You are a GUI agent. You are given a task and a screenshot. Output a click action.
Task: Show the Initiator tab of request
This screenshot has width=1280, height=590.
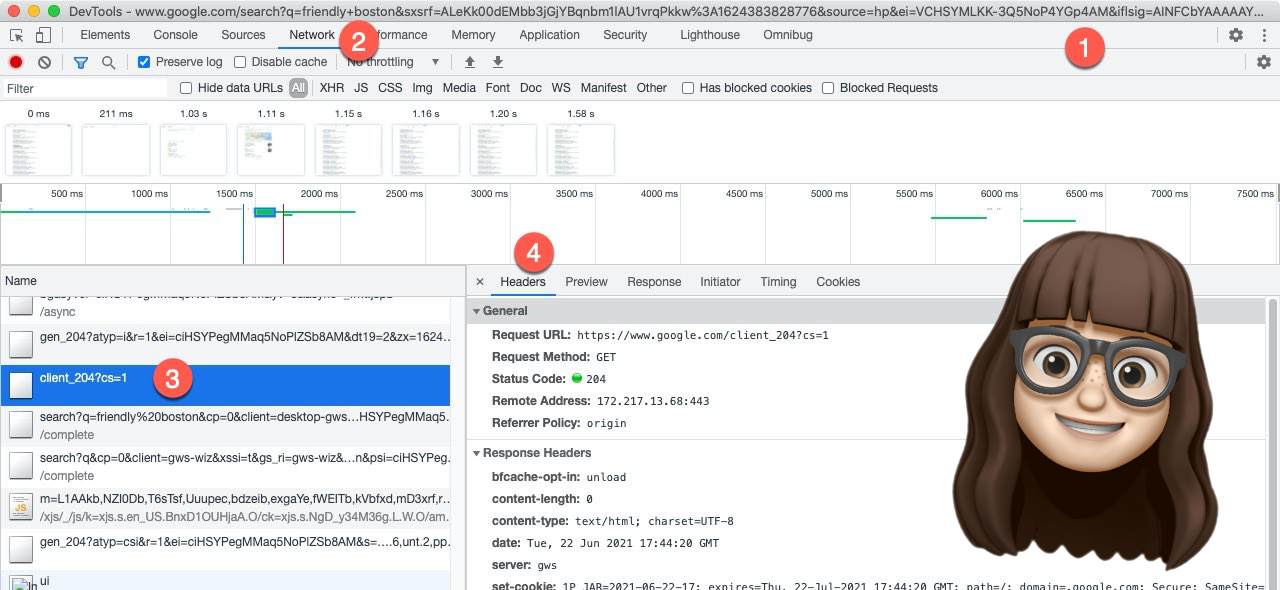point(720,282)
